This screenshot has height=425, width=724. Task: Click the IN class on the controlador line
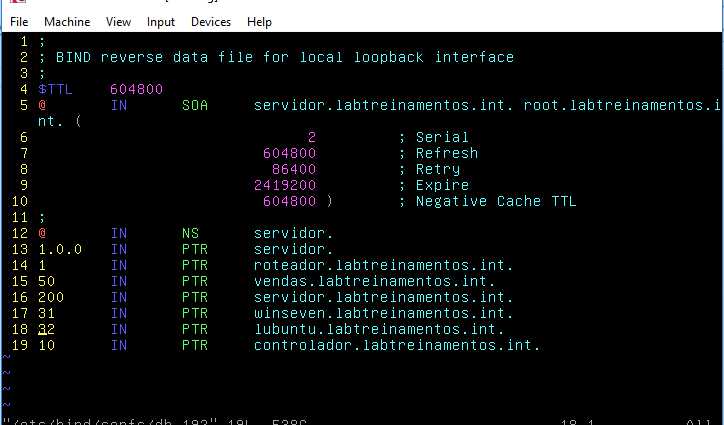pos(119,346)
